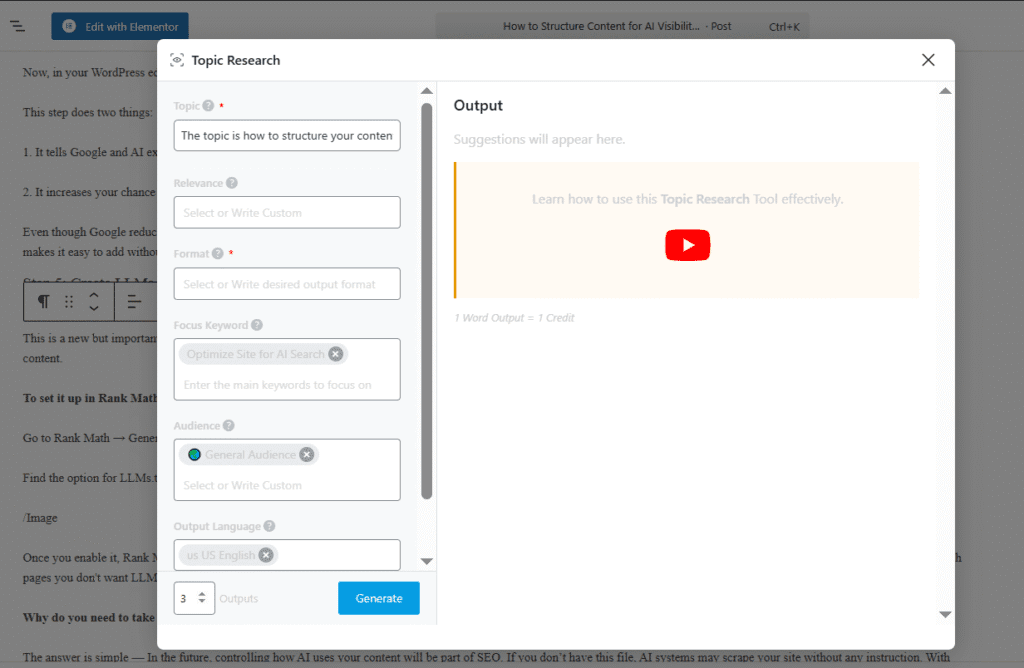Image resolution: width=1024 pixels, height=668 pixels.
Task: Open the Format dropdown field
Action: 287,284
